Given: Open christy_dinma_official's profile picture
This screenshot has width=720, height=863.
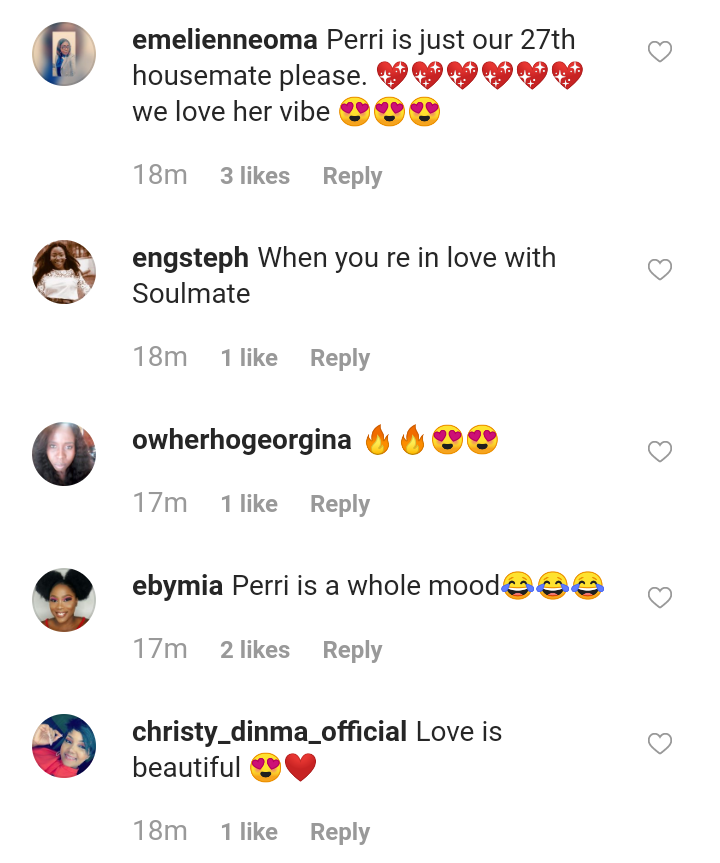Looking at the screenshot, I should 64,746.
